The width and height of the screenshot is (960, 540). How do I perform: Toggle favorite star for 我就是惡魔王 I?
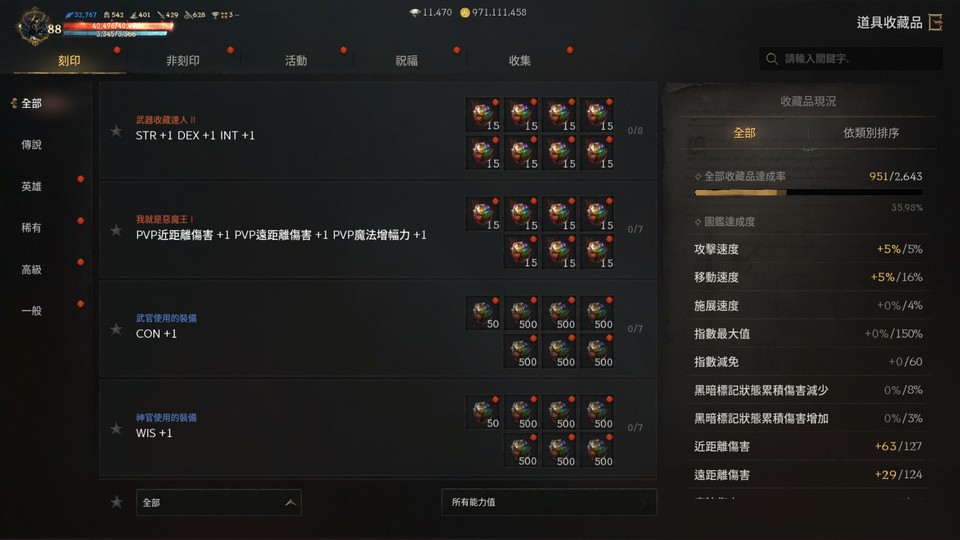[116, 230]
